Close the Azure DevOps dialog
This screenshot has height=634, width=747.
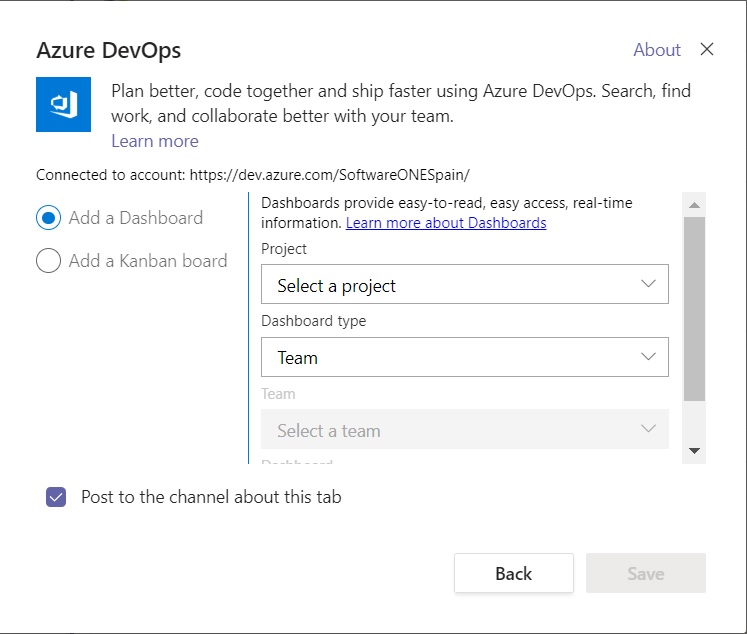click(707, 50)
